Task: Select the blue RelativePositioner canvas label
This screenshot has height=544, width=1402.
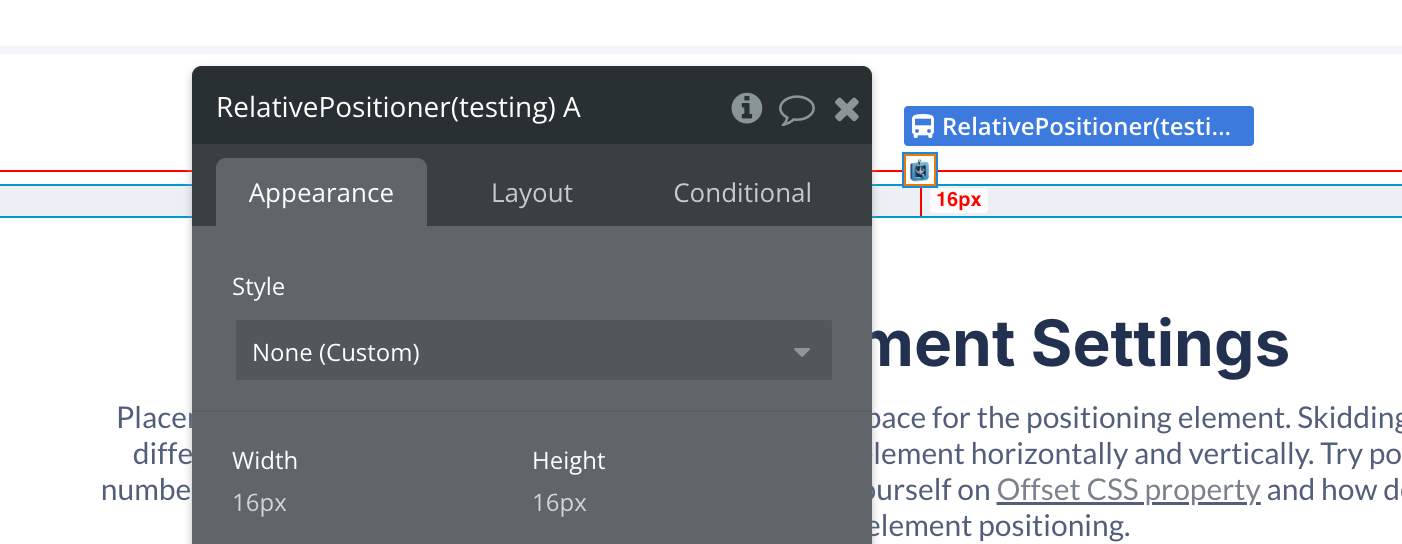Action: tap(1078, 127)
